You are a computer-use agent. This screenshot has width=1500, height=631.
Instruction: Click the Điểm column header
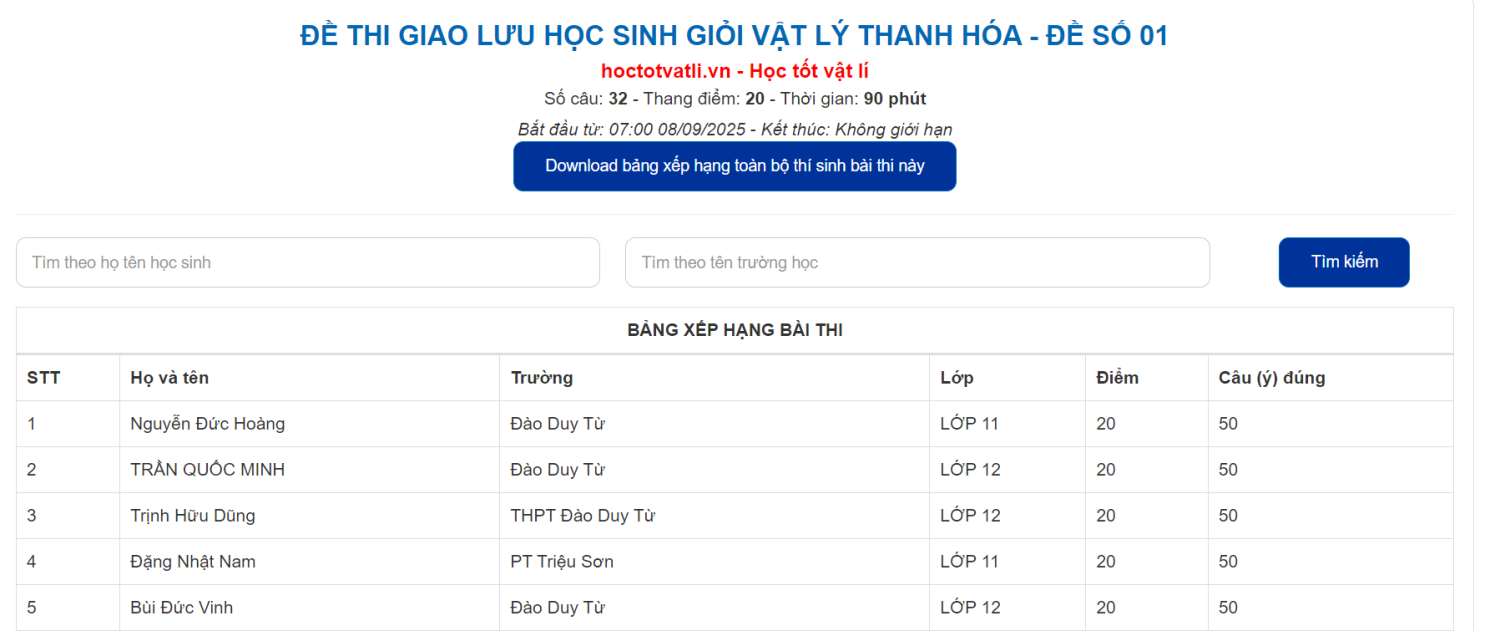(1117, 378)
